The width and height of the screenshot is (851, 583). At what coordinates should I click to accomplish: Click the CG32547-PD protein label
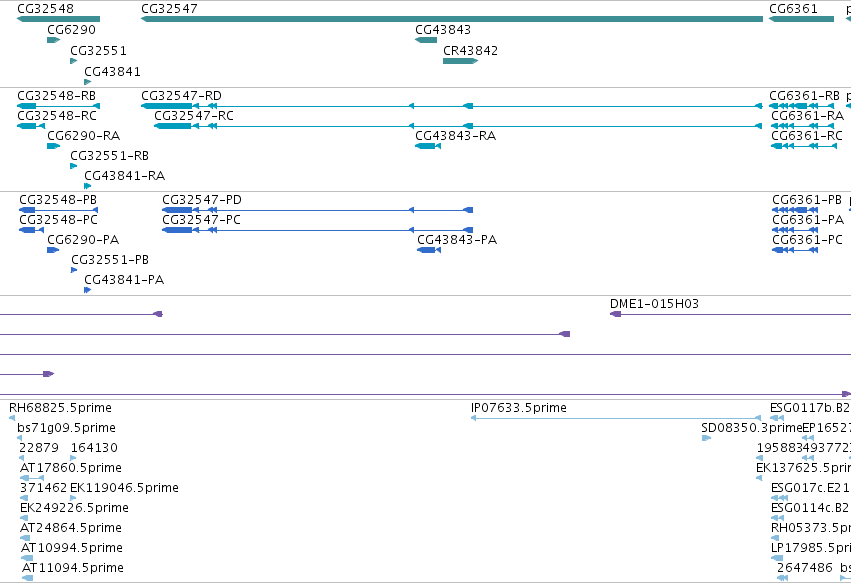click(202, 200)
